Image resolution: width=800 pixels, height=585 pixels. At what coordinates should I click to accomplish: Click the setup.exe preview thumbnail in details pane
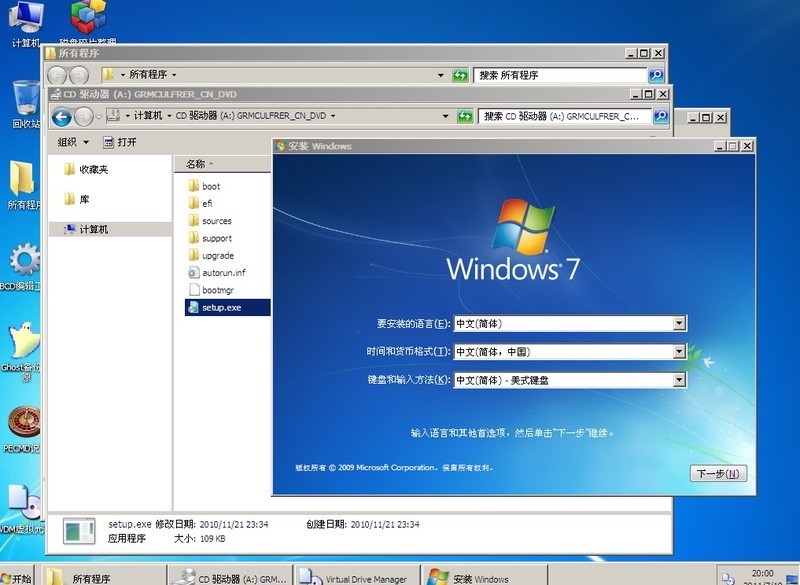[x=79, y=531]
